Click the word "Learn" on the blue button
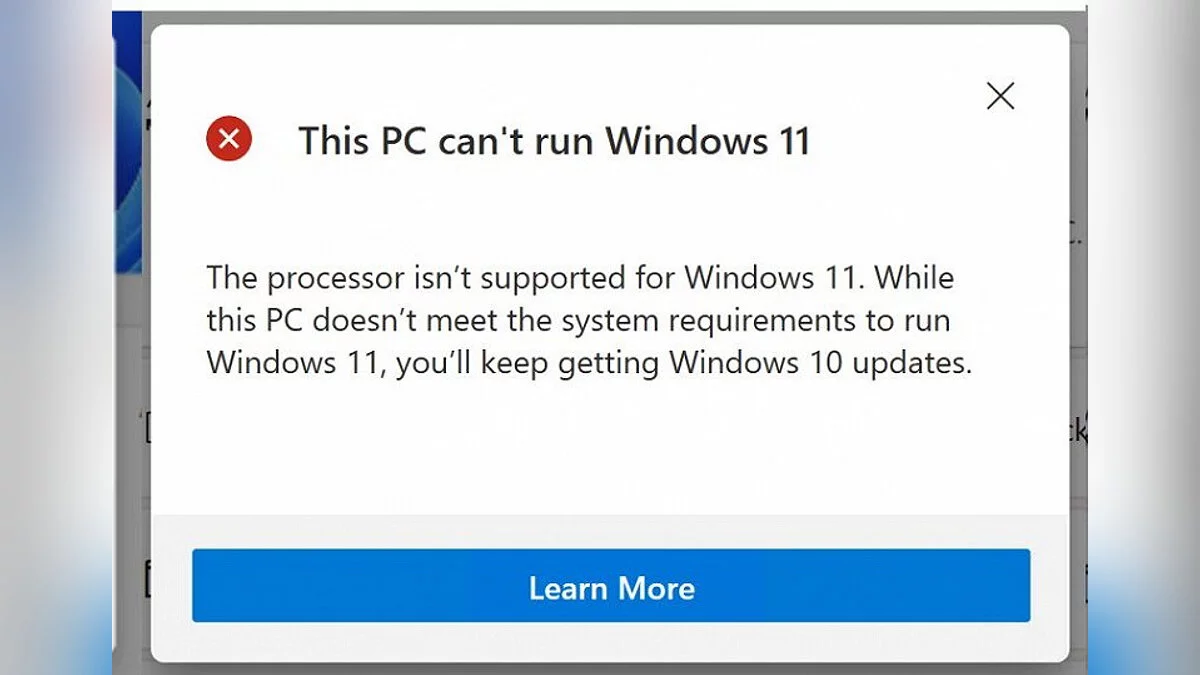 [568, 587]
